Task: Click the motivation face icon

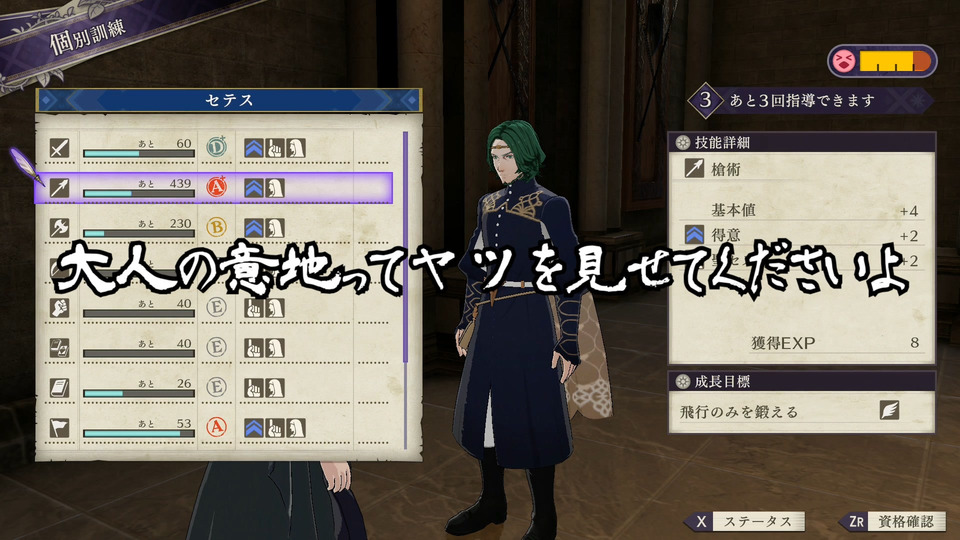Action: [x=844, y=61]
